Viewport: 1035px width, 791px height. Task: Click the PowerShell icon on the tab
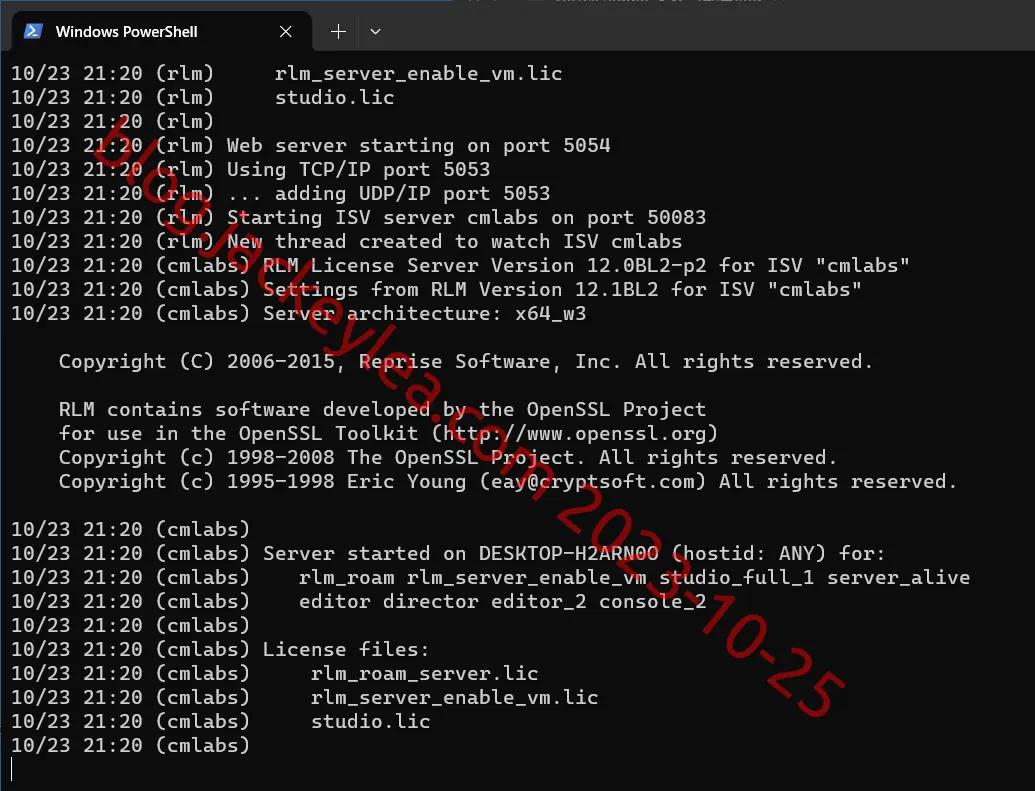click(33, 31)
